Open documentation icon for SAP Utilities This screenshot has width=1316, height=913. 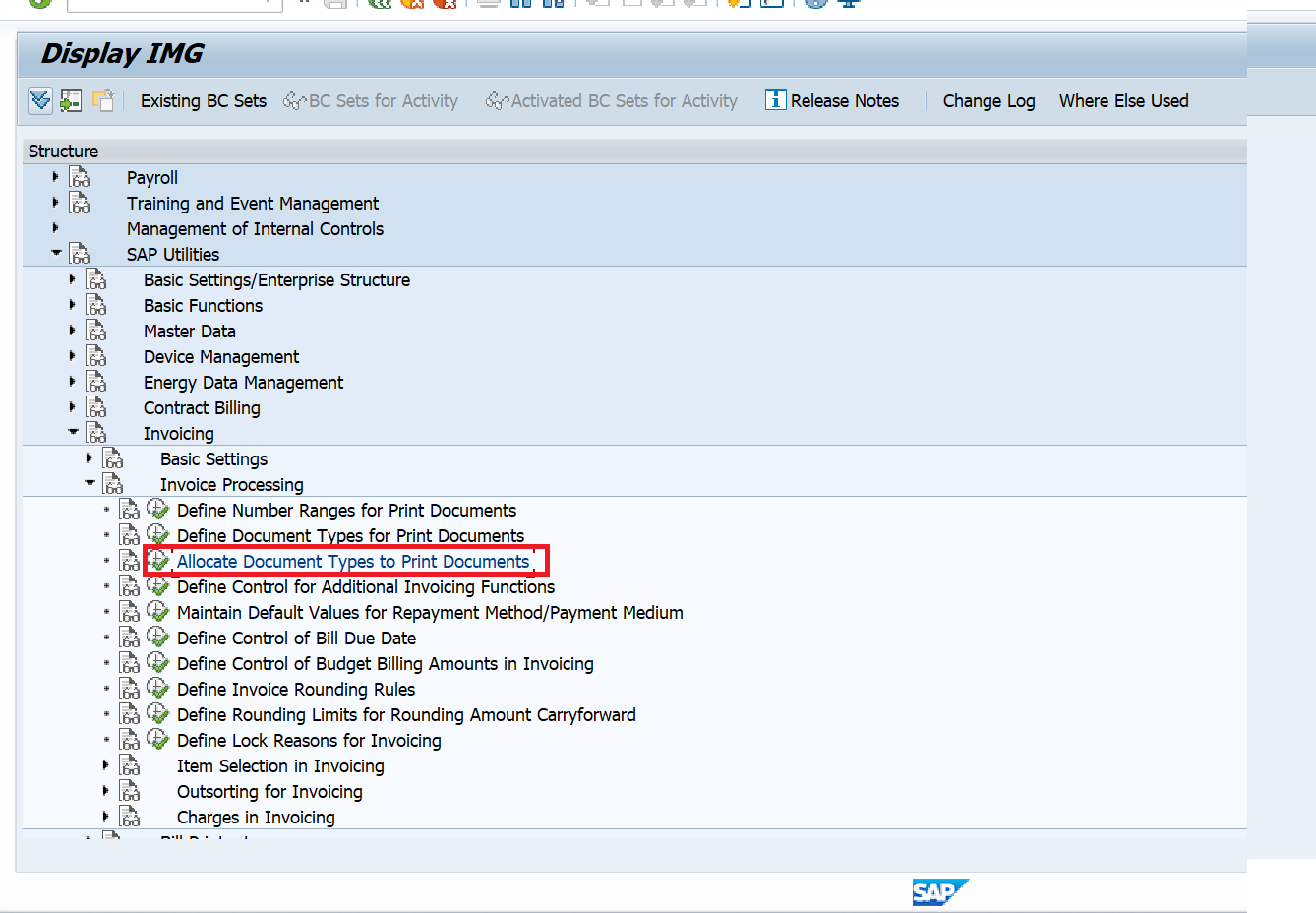click(80, 254)
